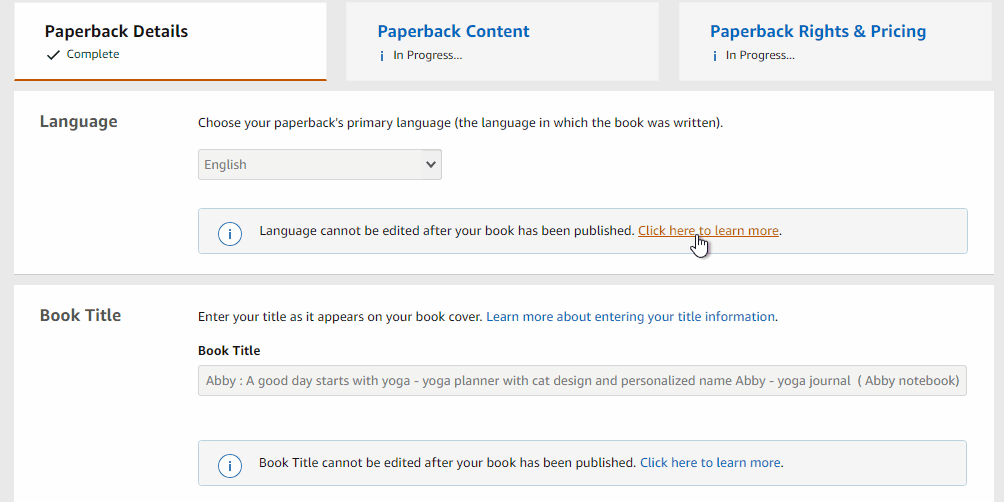Click the language dropdown chevron arrow
The image size is (1004, 502).
(431, 165)
